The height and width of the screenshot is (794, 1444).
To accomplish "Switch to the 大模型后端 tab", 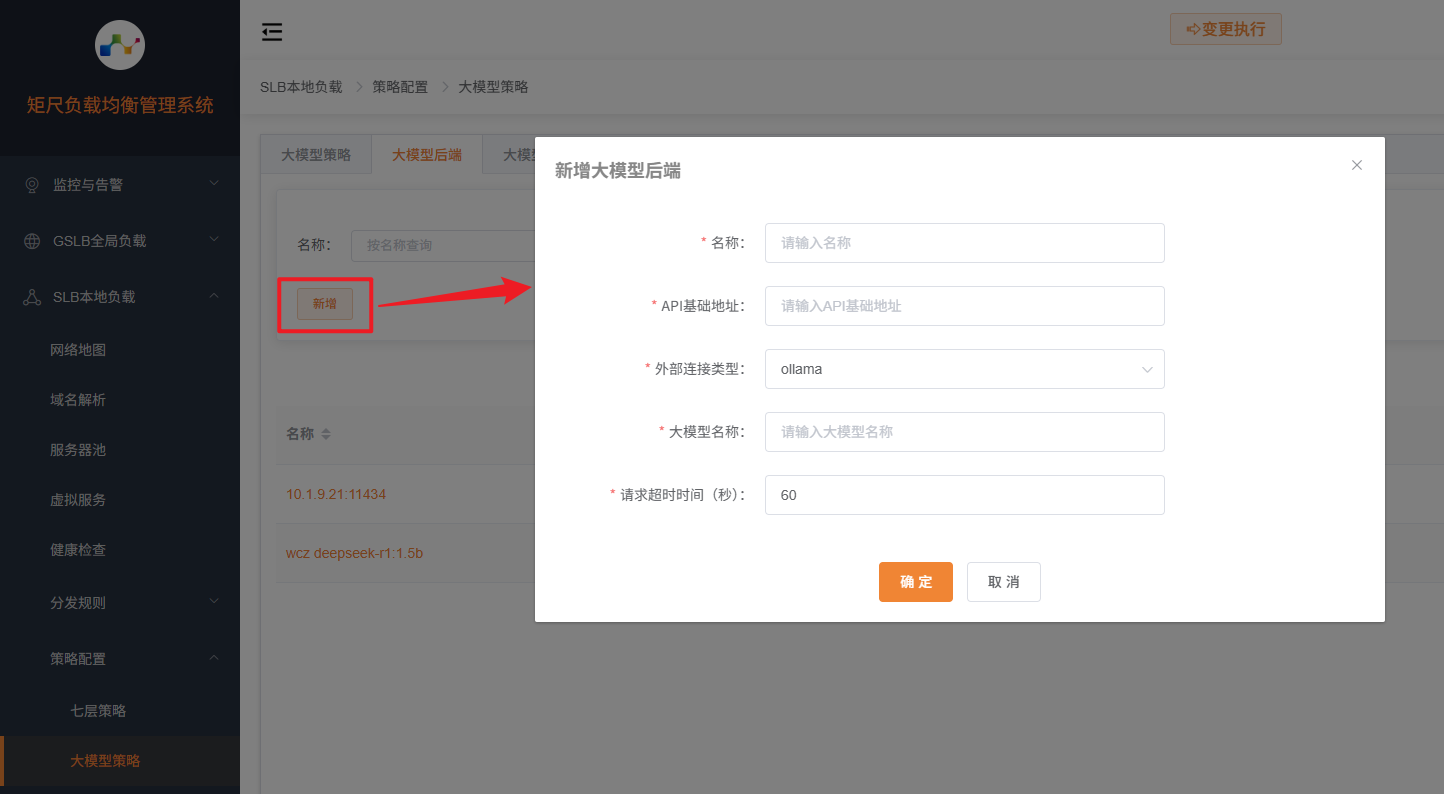I will coord(427,154).
